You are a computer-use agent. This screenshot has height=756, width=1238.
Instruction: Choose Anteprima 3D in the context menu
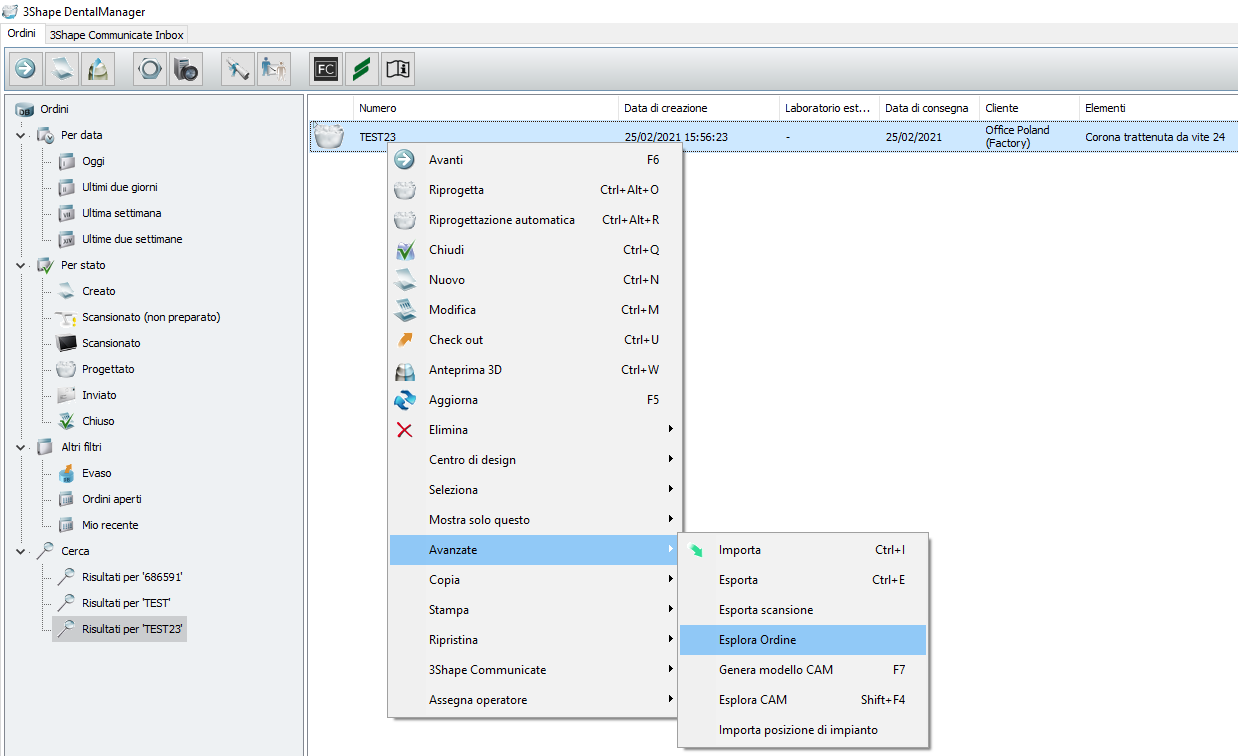[535, 370]
